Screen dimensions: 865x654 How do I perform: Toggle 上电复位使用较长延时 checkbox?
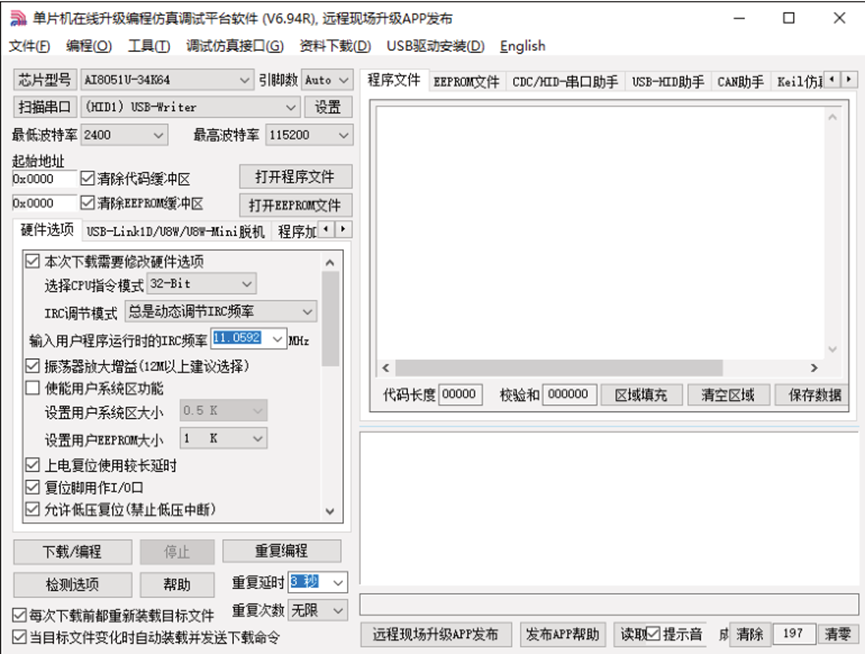click(33, 465)
